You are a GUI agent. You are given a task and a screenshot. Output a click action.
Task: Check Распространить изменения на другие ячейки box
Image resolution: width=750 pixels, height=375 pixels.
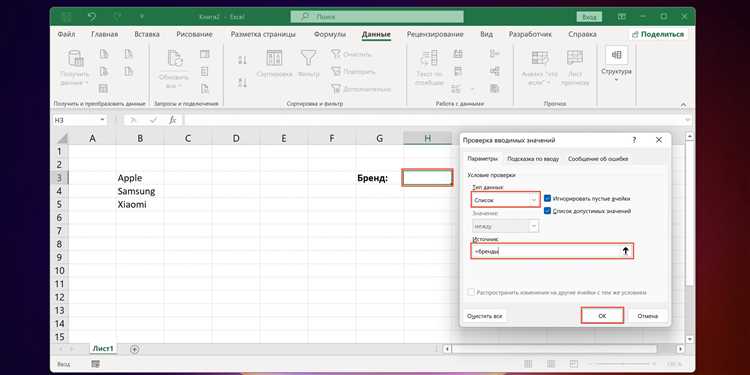point(472,292)
